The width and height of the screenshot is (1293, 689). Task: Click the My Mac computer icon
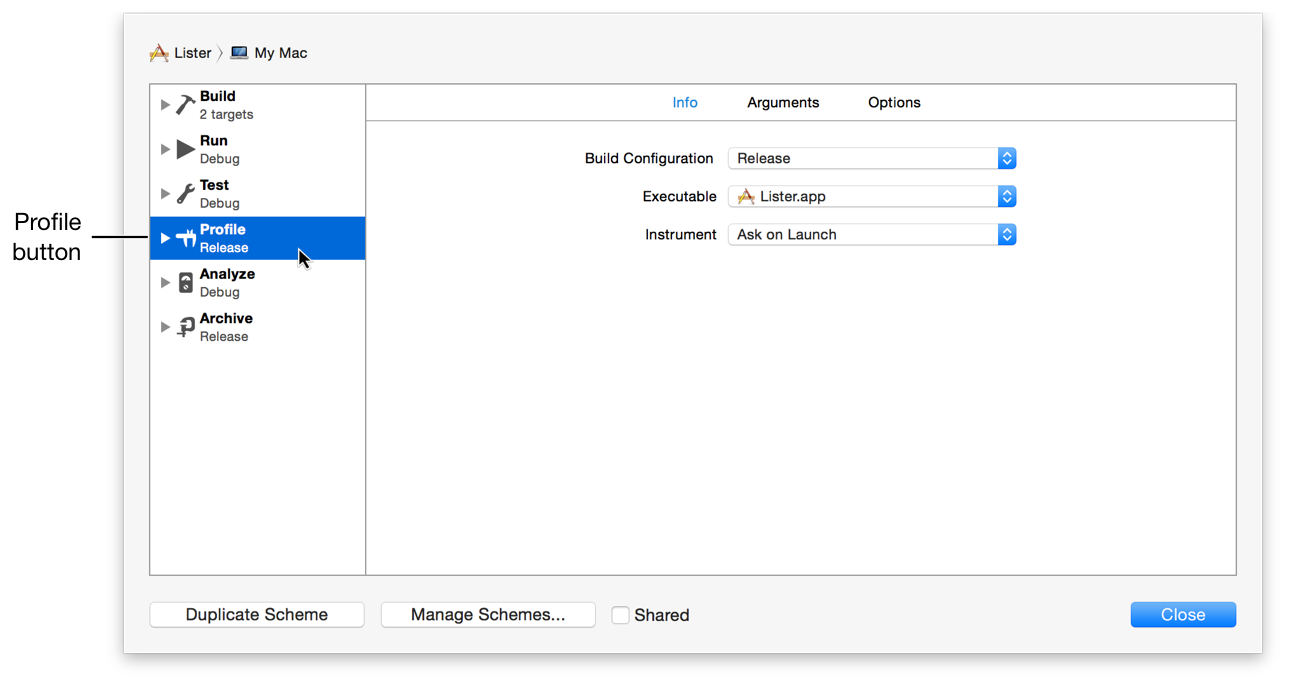pyautogui.click(x=239, y=53)
